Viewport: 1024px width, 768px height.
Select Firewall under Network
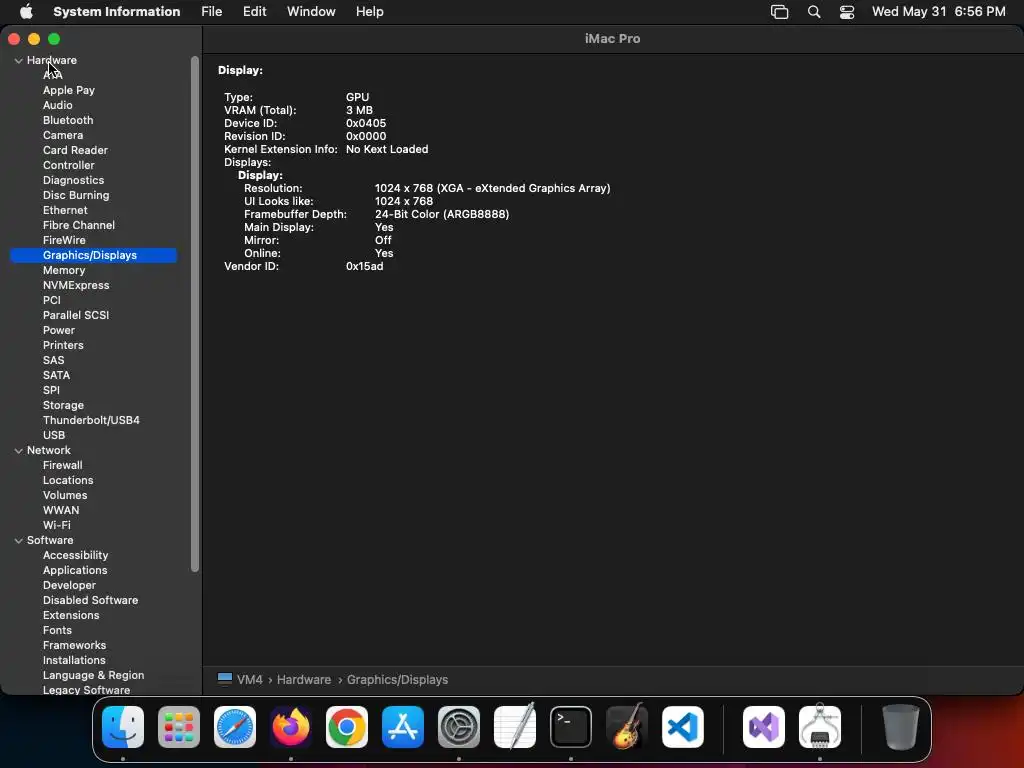[x=63, y=466]
